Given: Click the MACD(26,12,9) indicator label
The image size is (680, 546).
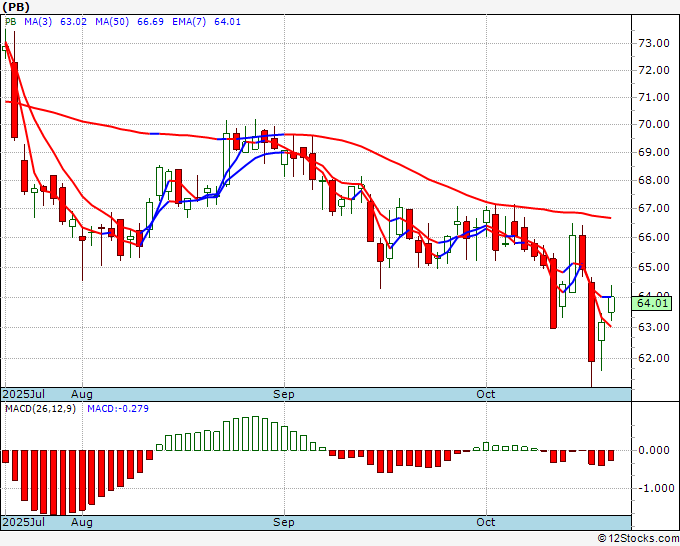Looking at the screenshot, I should [x=40, y=409].
